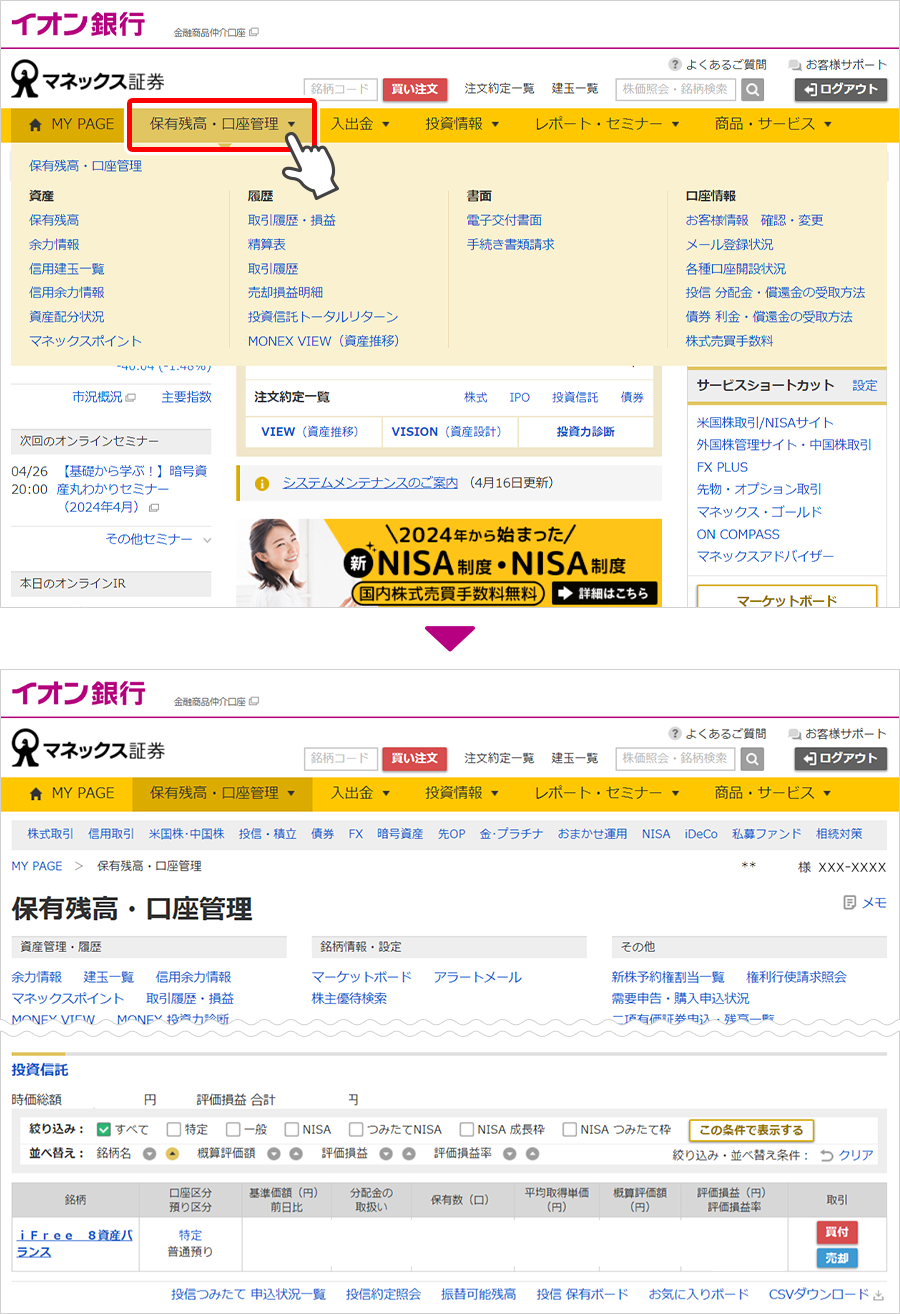Screen dimensions: 900x1314
Task: Expand 入出金 menu in upper screenshot
Action: pos(360,124)
